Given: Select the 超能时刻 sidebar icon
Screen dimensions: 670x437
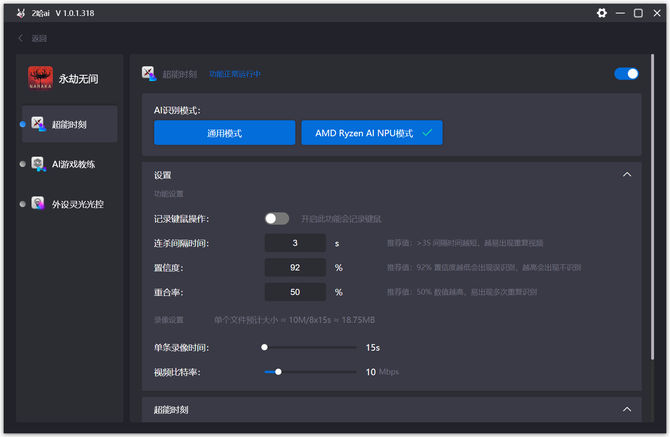Looking at the screenshot, I should pyautogui.click(x=38, y=124).
